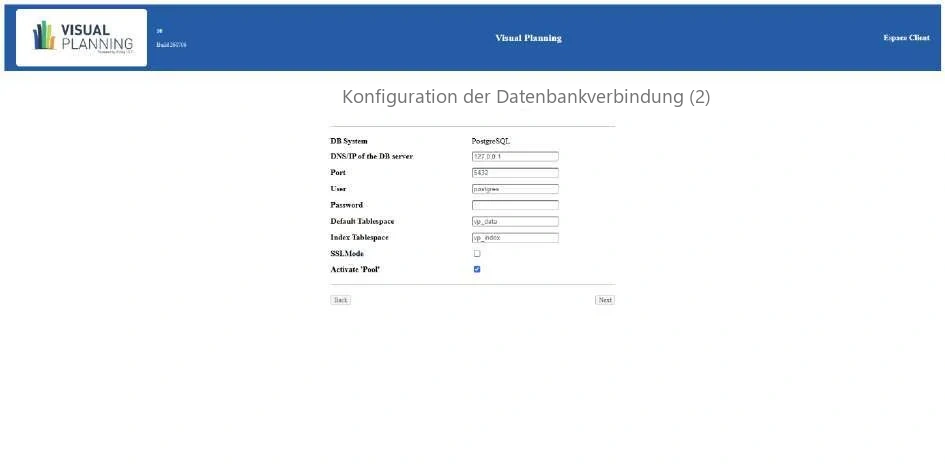The image size is (945, 465).
Task: Go to previous step with Back button
Action: coord(341,300)
